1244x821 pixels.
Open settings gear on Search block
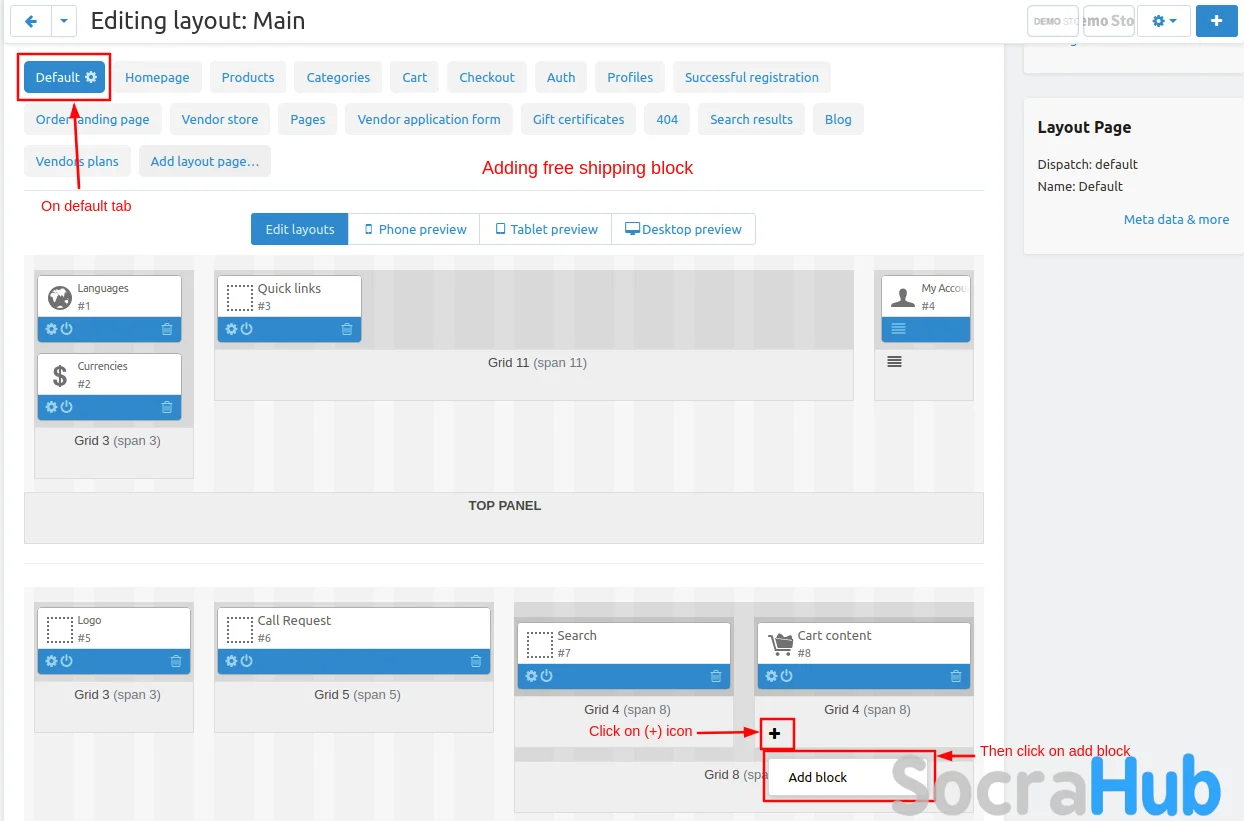[532, 676]
